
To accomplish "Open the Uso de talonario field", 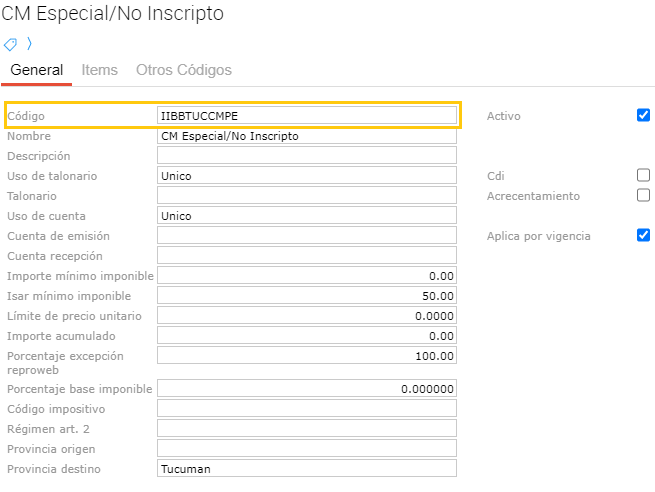I will pyautogui.click(x=307, y=176).
